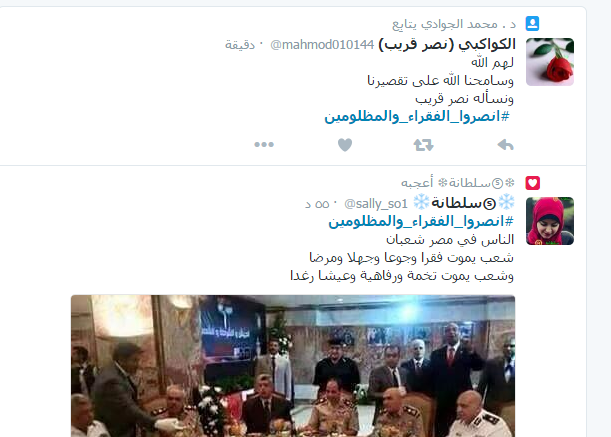The image size is (611, 437).
Task: Open the hashtag link in the second tweet
Action: tap(421, 221)
